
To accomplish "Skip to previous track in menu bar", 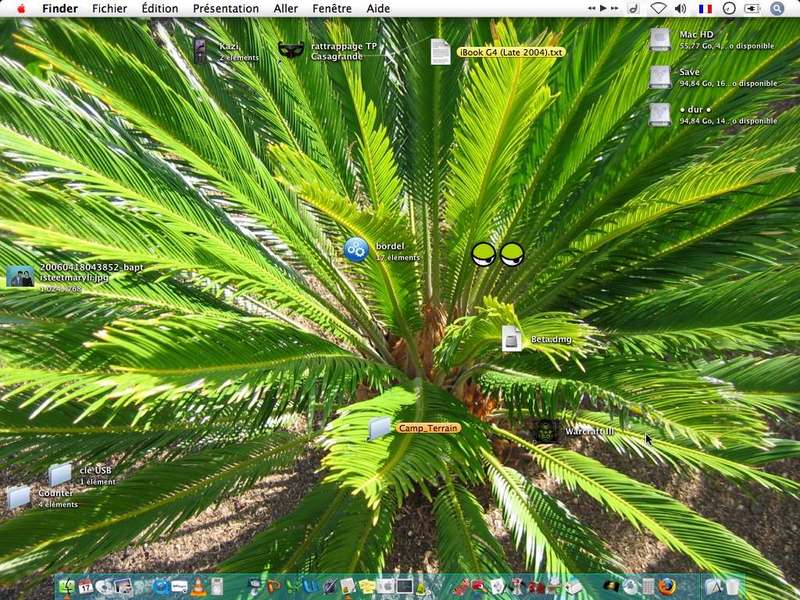I will coord(592,8).
